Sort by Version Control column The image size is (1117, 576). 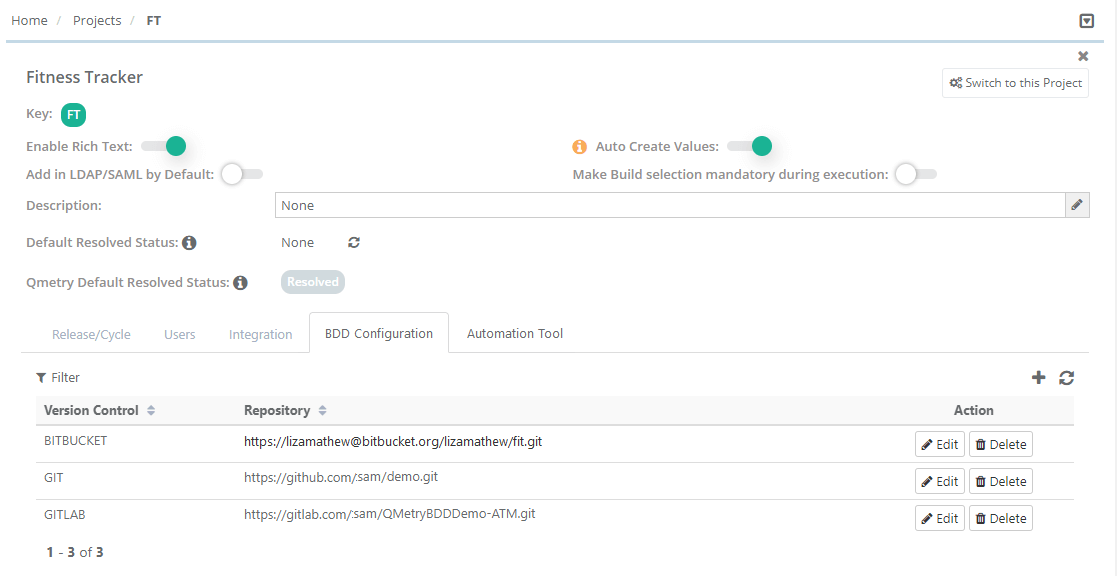tap(100, 410)
